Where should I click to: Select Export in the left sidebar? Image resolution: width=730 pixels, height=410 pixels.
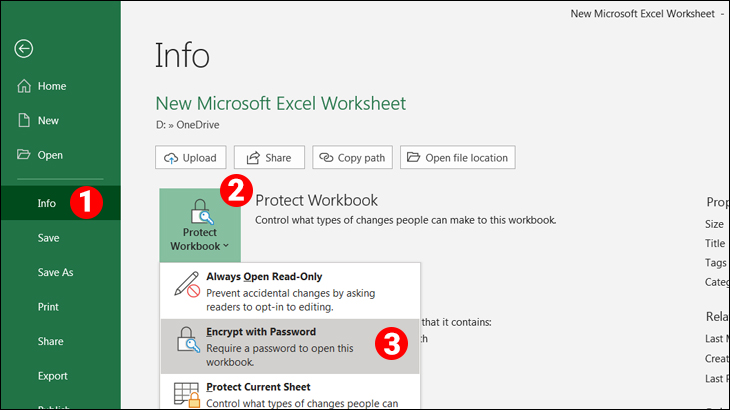(x=52, y=376)
